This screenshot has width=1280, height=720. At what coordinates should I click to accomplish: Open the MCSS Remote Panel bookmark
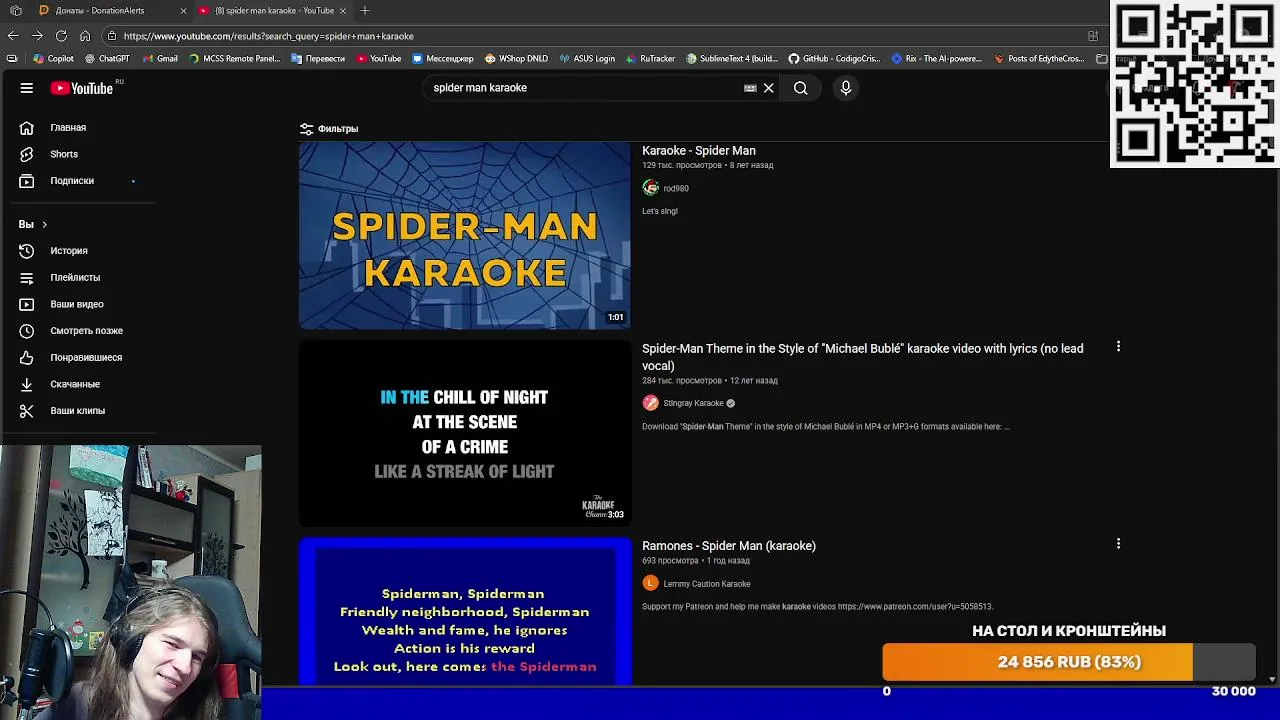[235, 59]
